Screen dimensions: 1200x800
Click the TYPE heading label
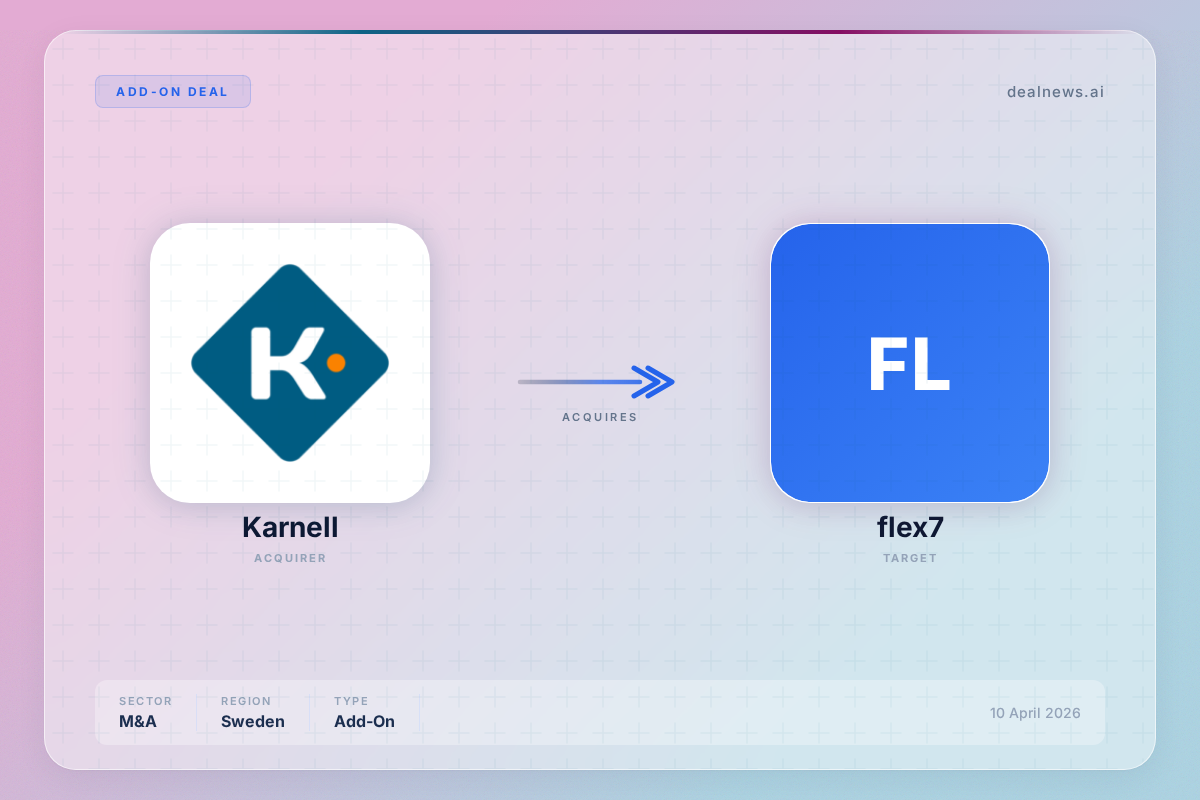pos(351,701)
